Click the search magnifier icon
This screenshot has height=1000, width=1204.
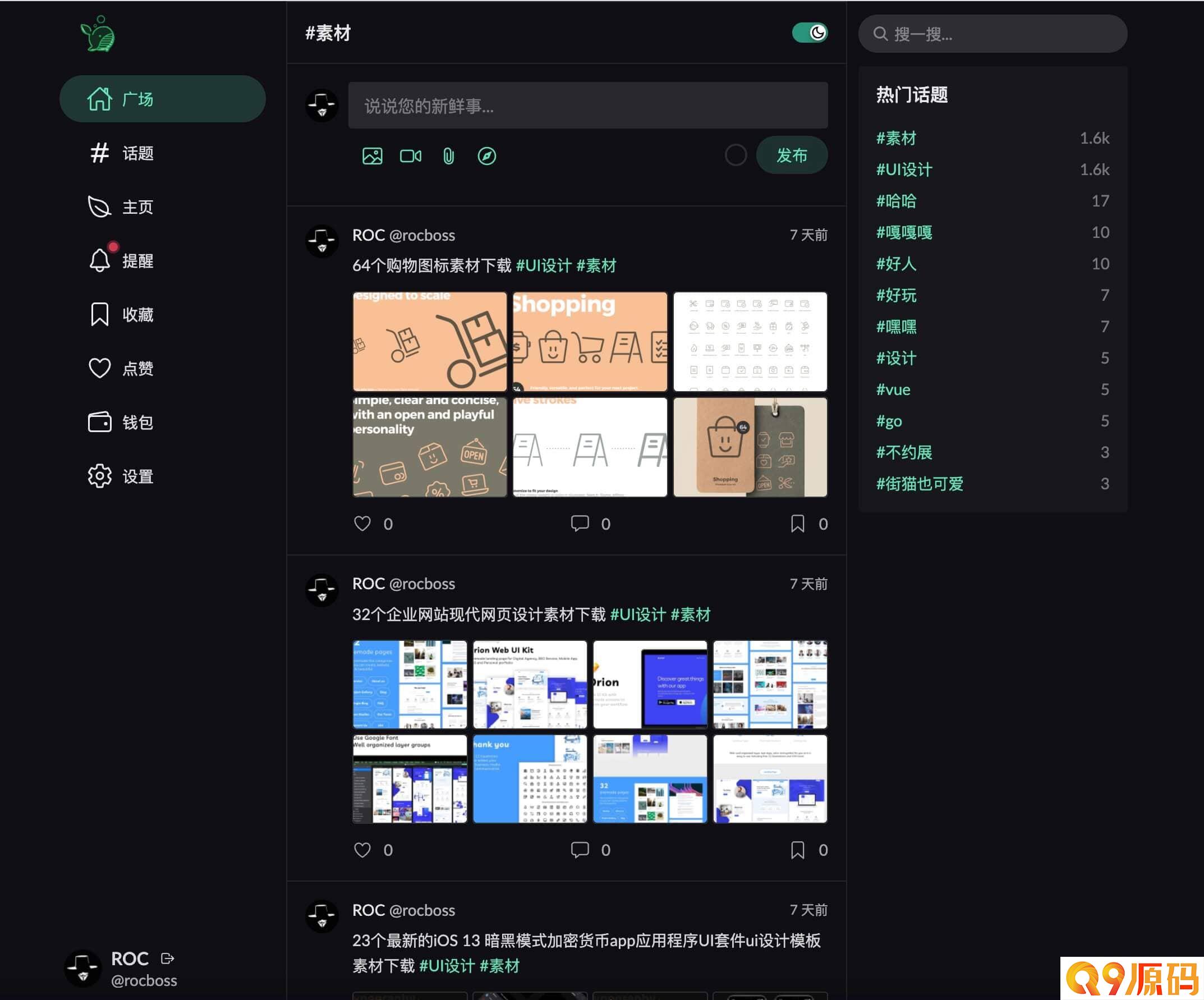coord(880,34)
